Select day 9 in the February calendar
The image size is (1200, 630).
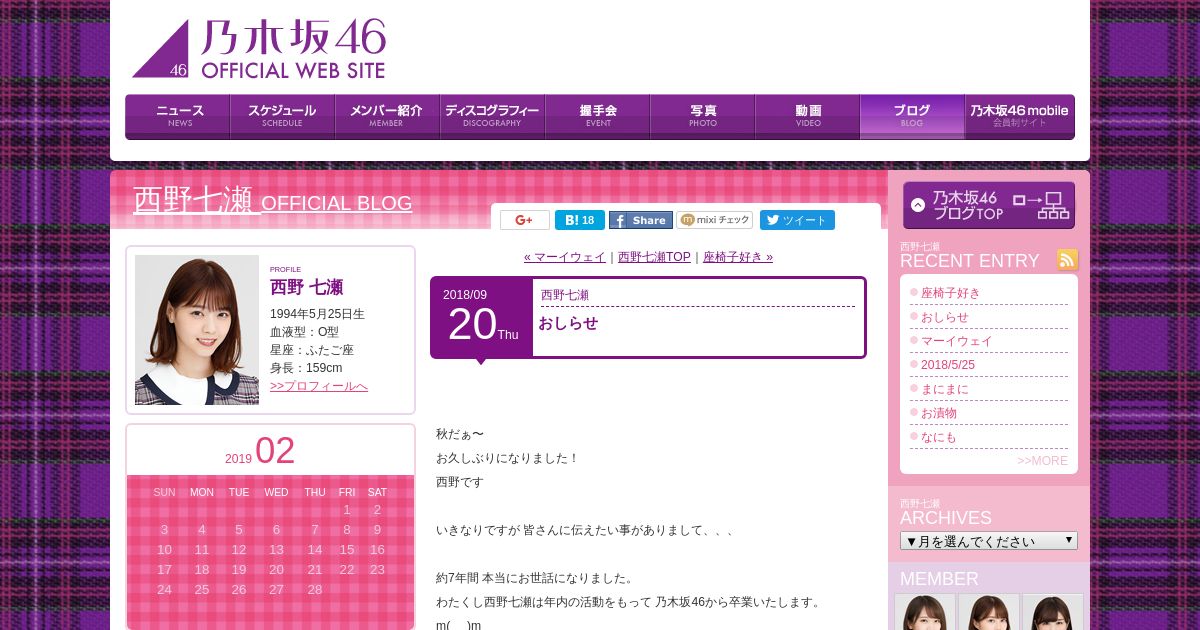(377, 529)
